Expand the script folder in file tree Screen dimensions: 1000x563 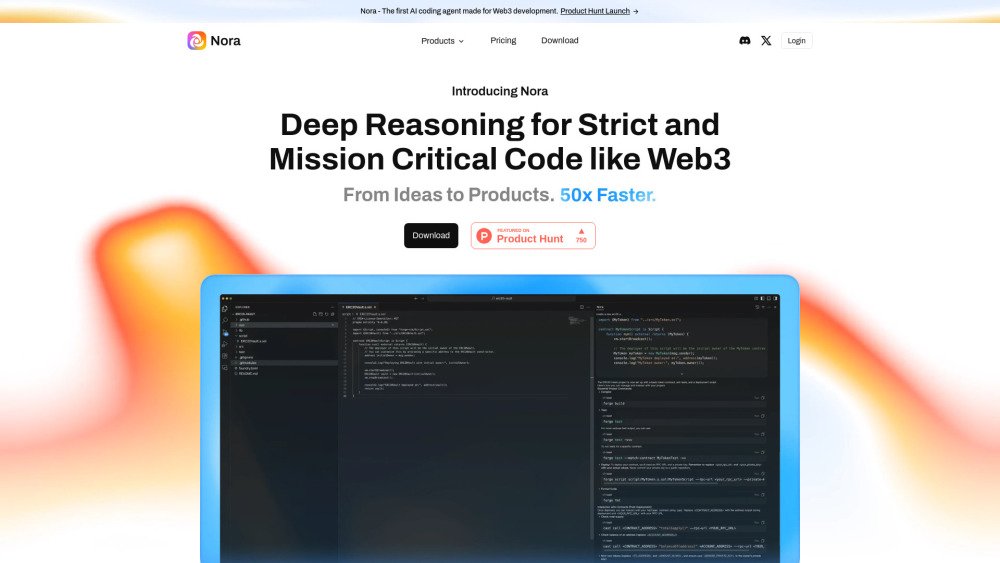click(243, 336)
